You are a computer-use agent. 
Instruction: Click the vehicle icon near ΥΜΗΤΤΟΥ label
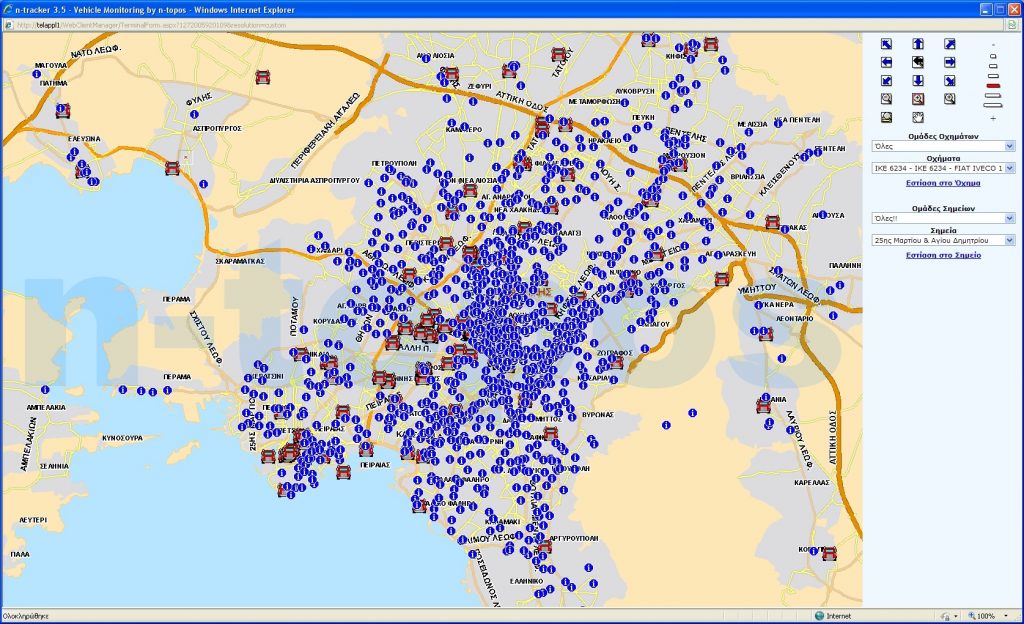pos(722,279)
